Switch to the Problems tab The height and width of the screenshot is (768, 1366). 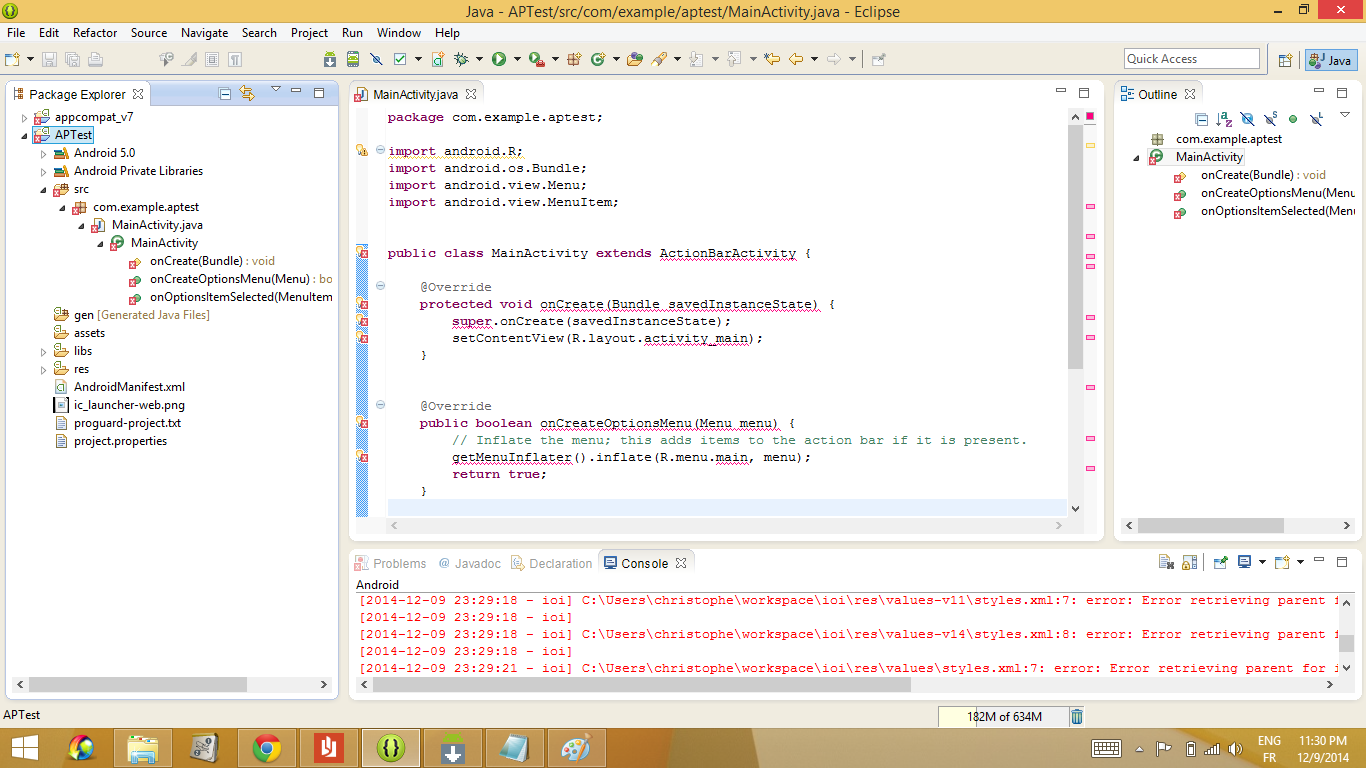(x=392, y=563)
